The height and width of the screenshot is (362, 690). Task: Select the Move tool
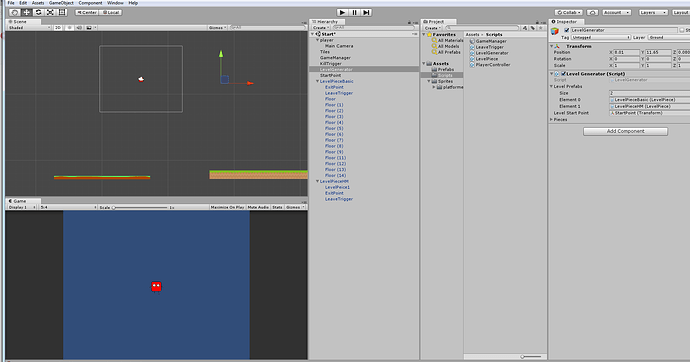coord(26,12)
